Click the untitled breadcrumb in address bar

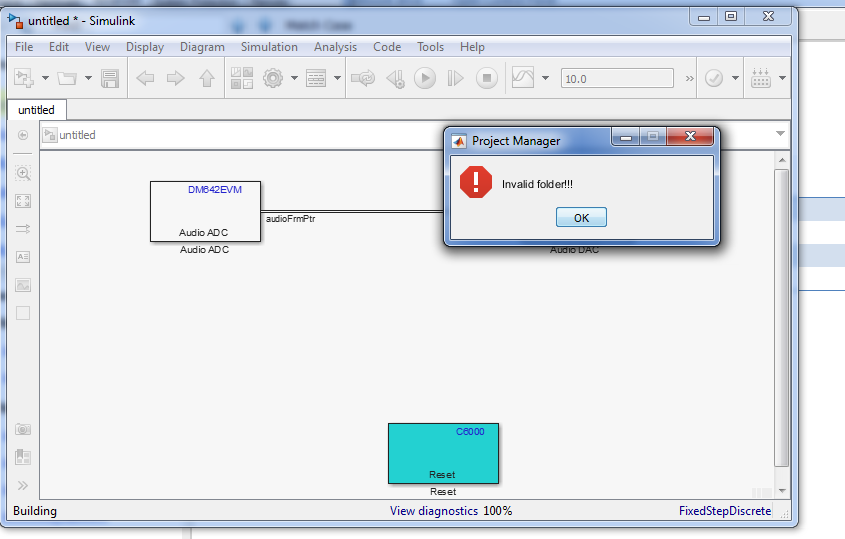coord(77,135)
